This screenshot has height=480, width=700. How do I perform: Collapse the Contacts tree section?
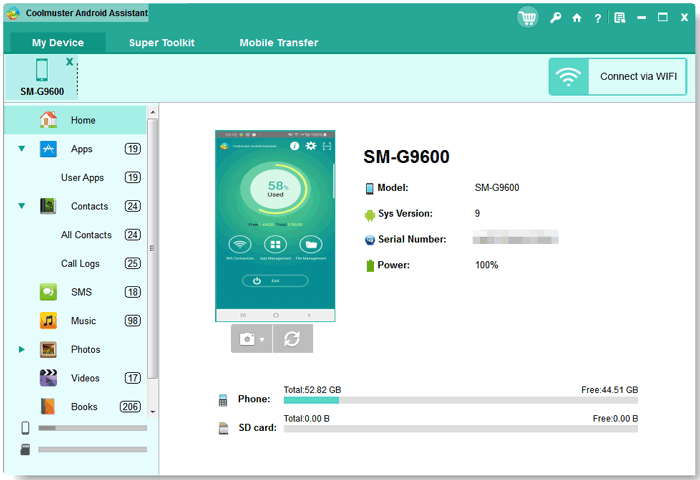click(x=22, y=207)
